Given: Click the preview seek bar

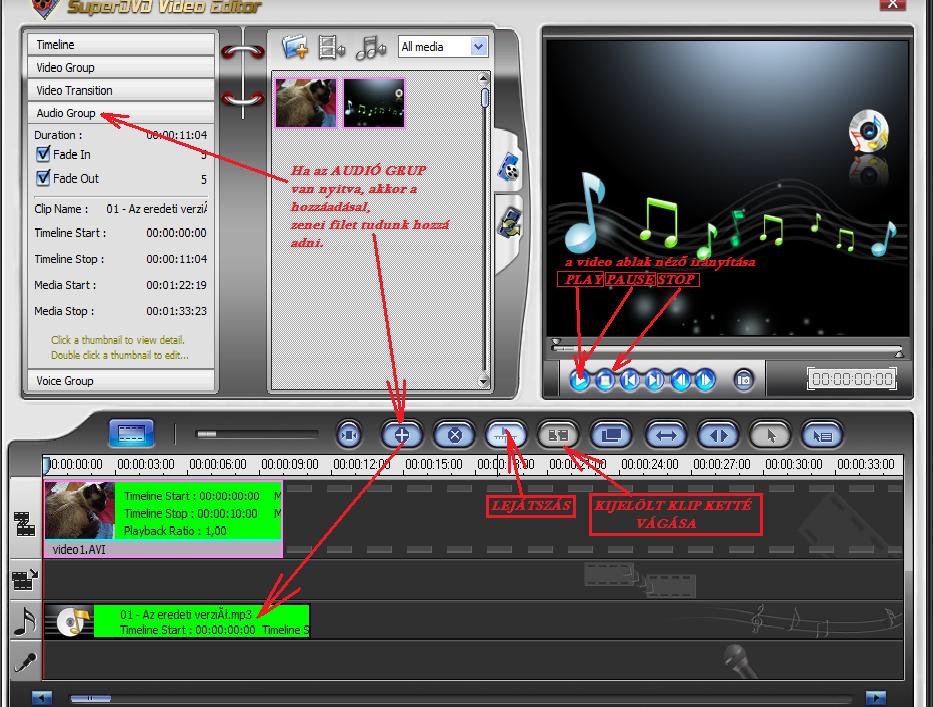Looking at the screenshot, I should click(728, 348).
